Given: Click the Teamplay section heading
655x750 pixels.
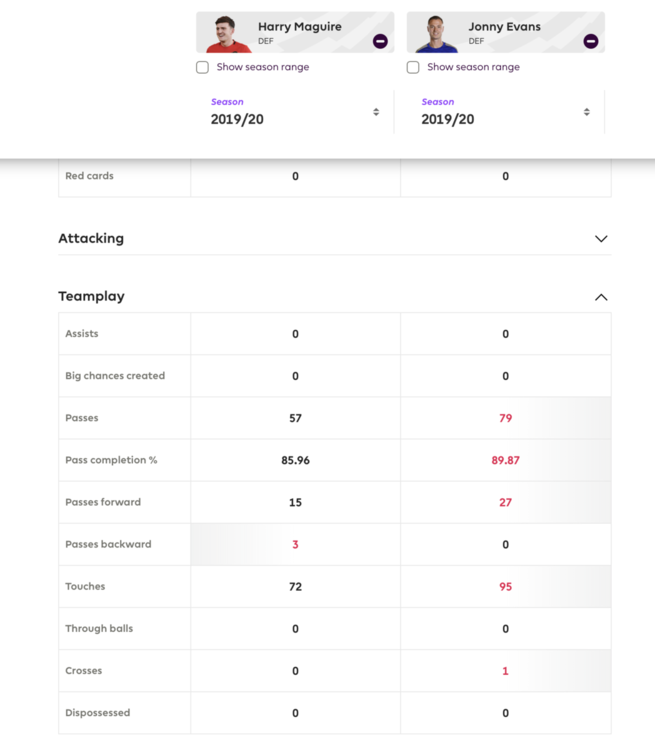Looking at the screenshot, I should [91, 297].
